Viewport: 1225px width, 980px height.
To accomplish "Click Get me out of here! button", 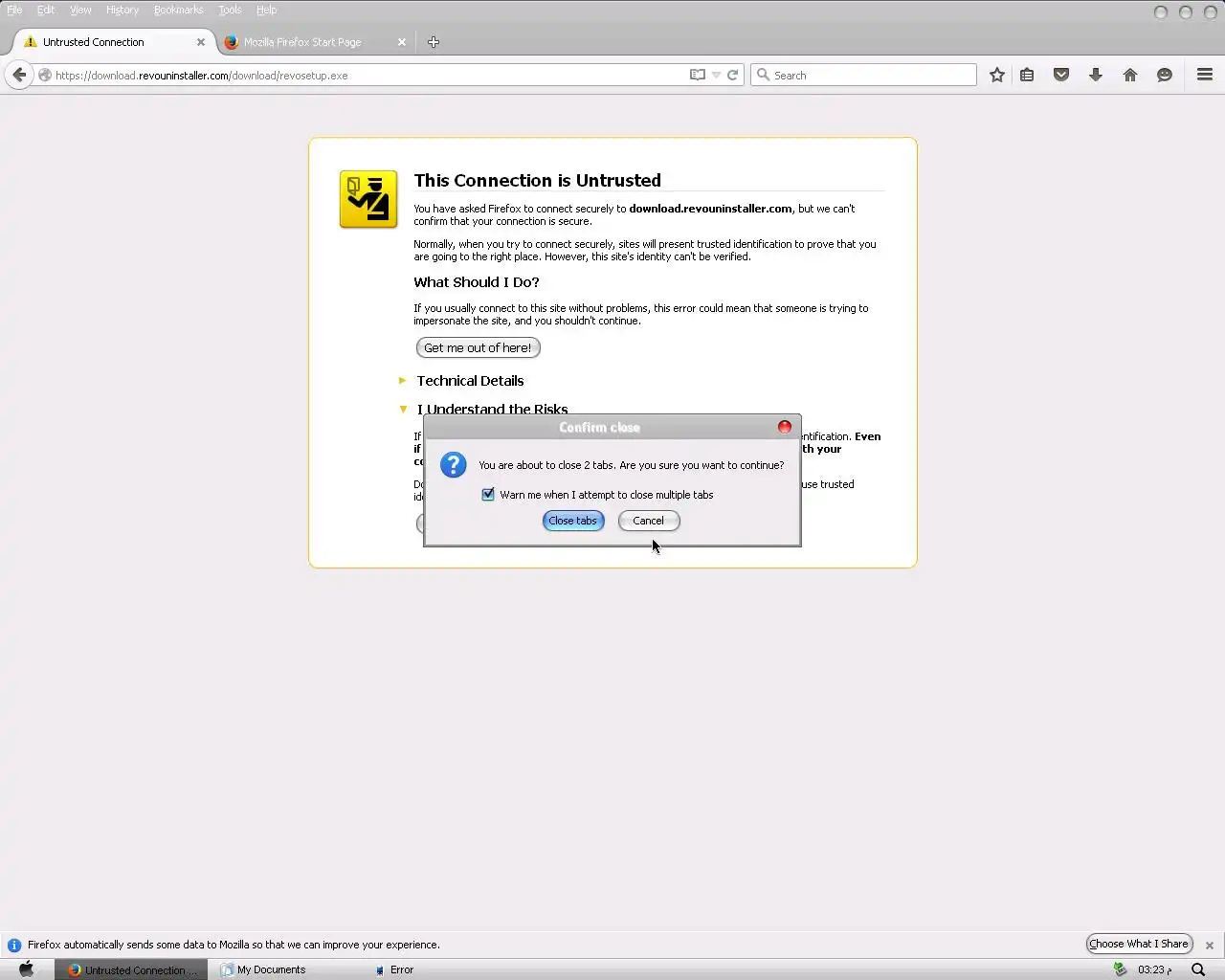I will (478, 347).
